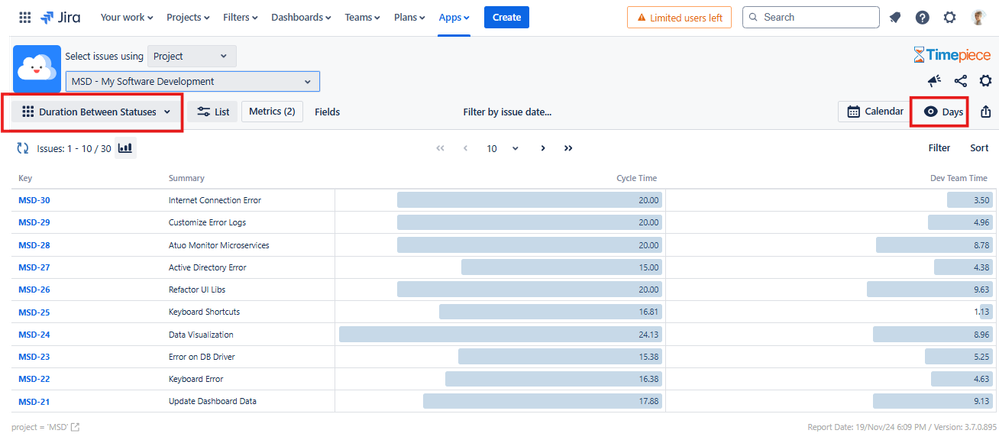The image size is (999, 437).
Task: Open issue MSD-30 link
Action: click(x=34, y=200)
